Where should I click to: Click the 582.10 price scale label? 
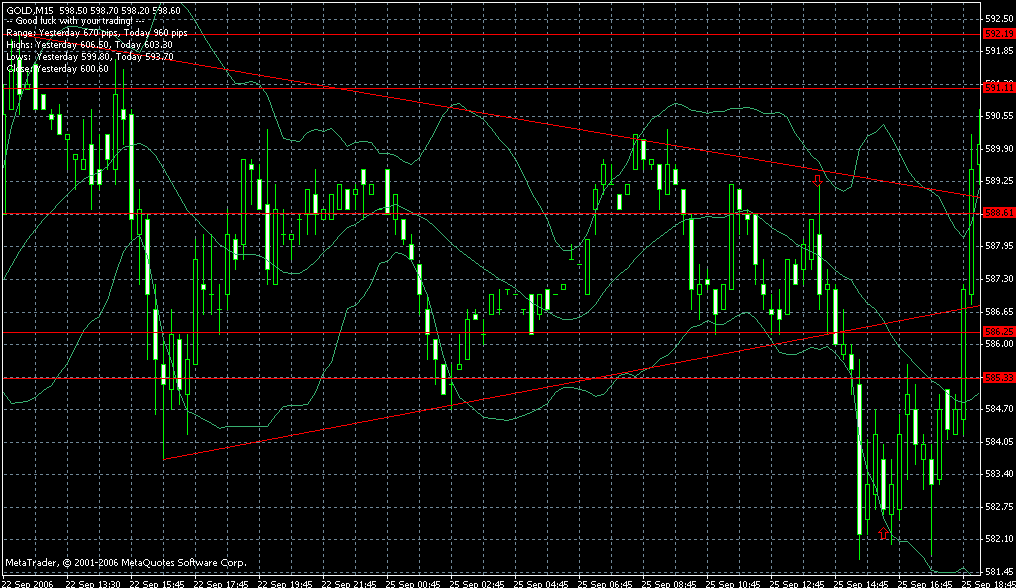point(999,539)
